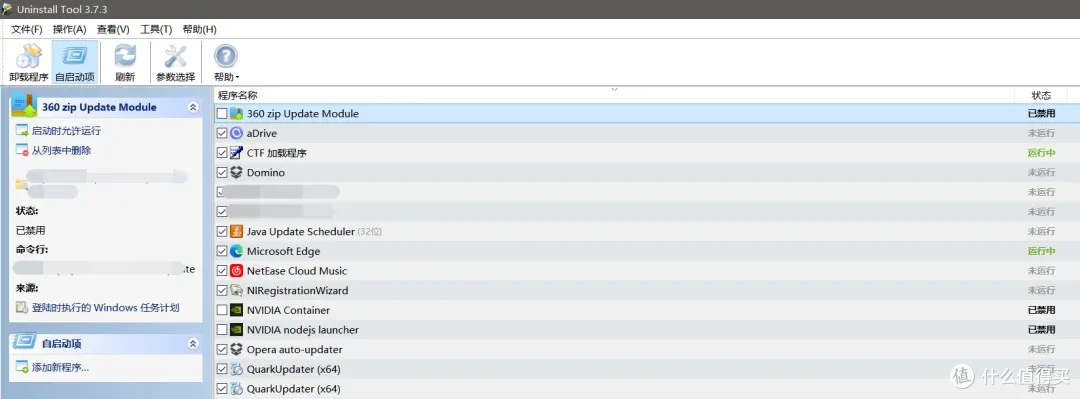Click the 添加新程序... link
Viewport: 1080px width, 399px height.
(x=61, y=367)
